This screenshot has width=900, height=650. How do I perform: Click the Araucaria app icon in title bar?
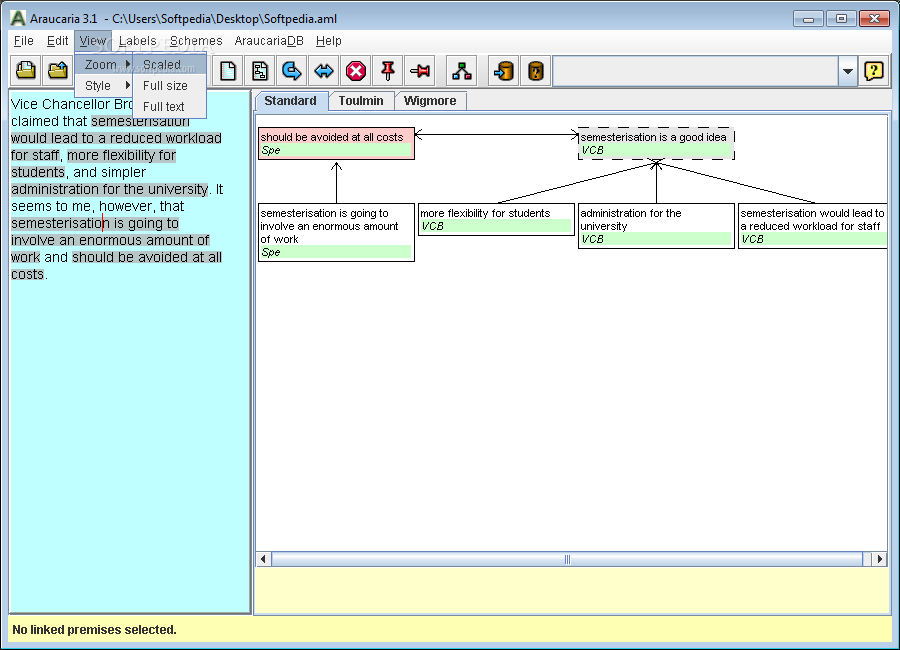18,18
